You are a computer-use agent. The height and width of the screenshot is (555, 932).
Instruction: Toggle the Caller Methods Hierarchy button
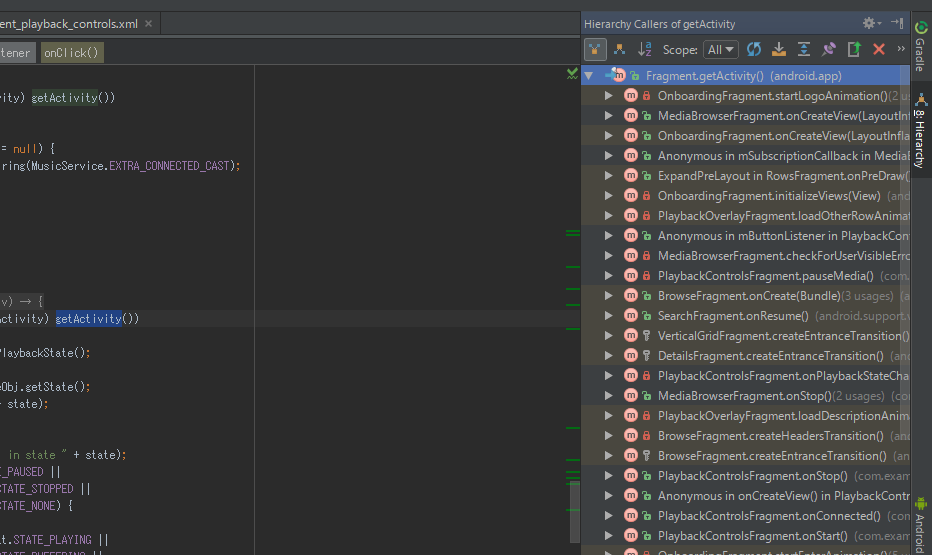coord(595,49)
